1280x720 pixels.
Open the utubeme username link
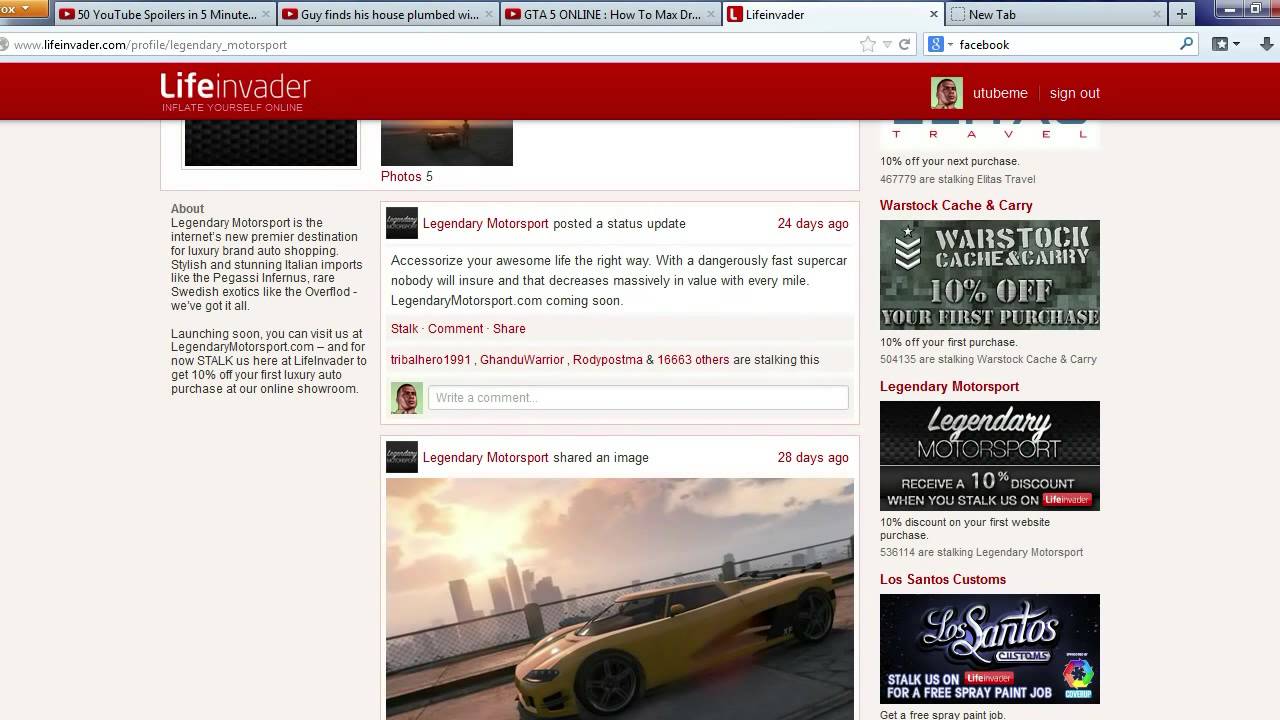tap(1000, 93)
